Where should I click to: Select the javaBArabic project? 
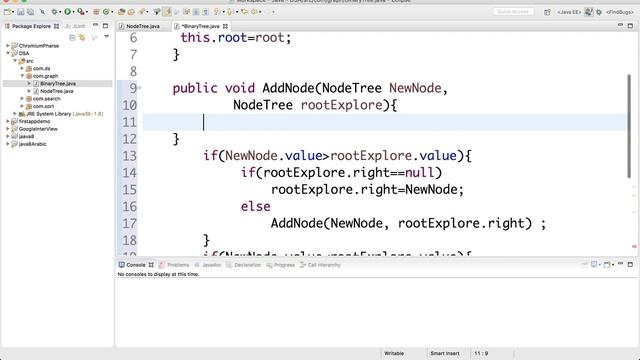32,144
